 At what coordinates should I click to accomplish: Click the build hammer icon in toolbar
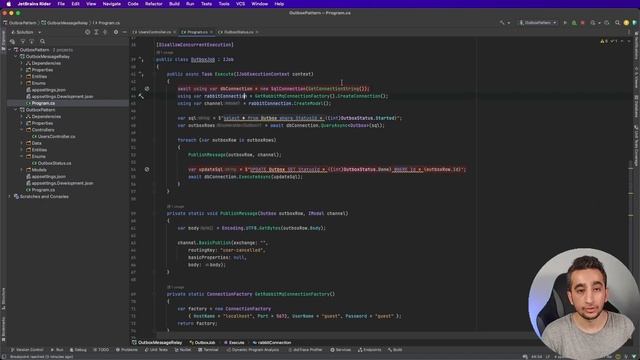[502, 23]
